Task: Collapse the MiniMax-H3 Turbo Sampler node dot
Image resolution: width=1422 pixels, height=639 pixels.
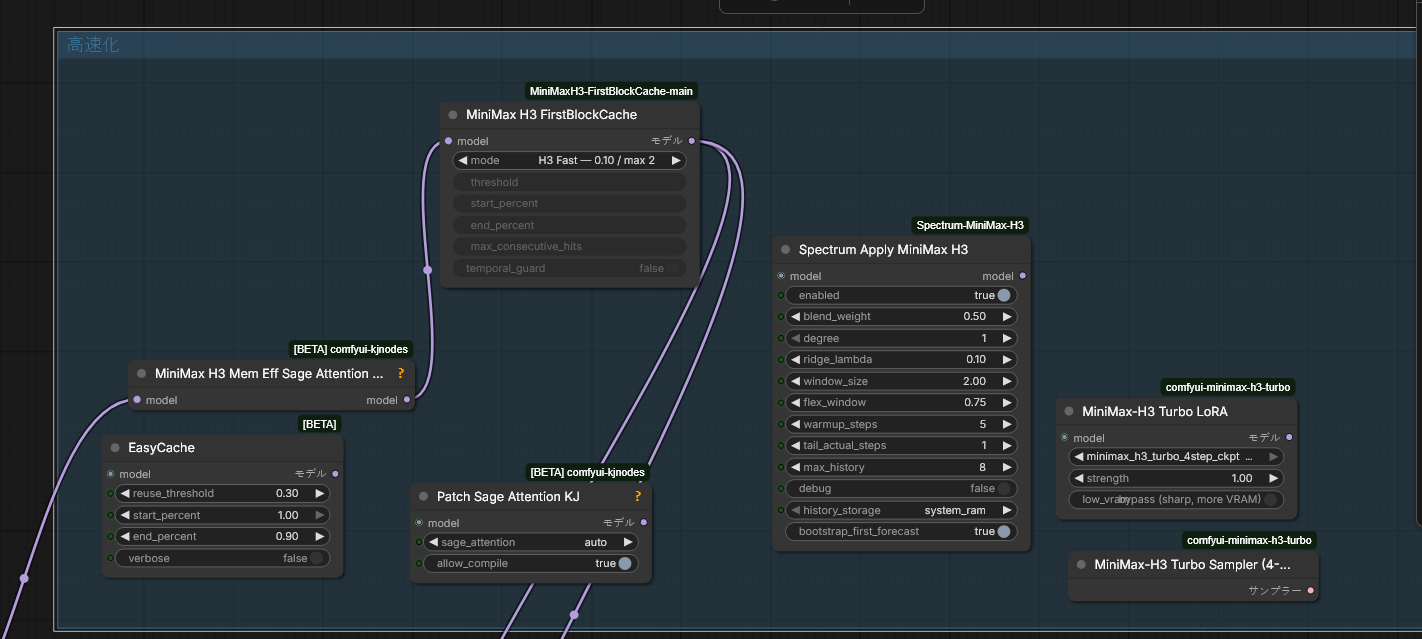Action: pos(1081,565)
